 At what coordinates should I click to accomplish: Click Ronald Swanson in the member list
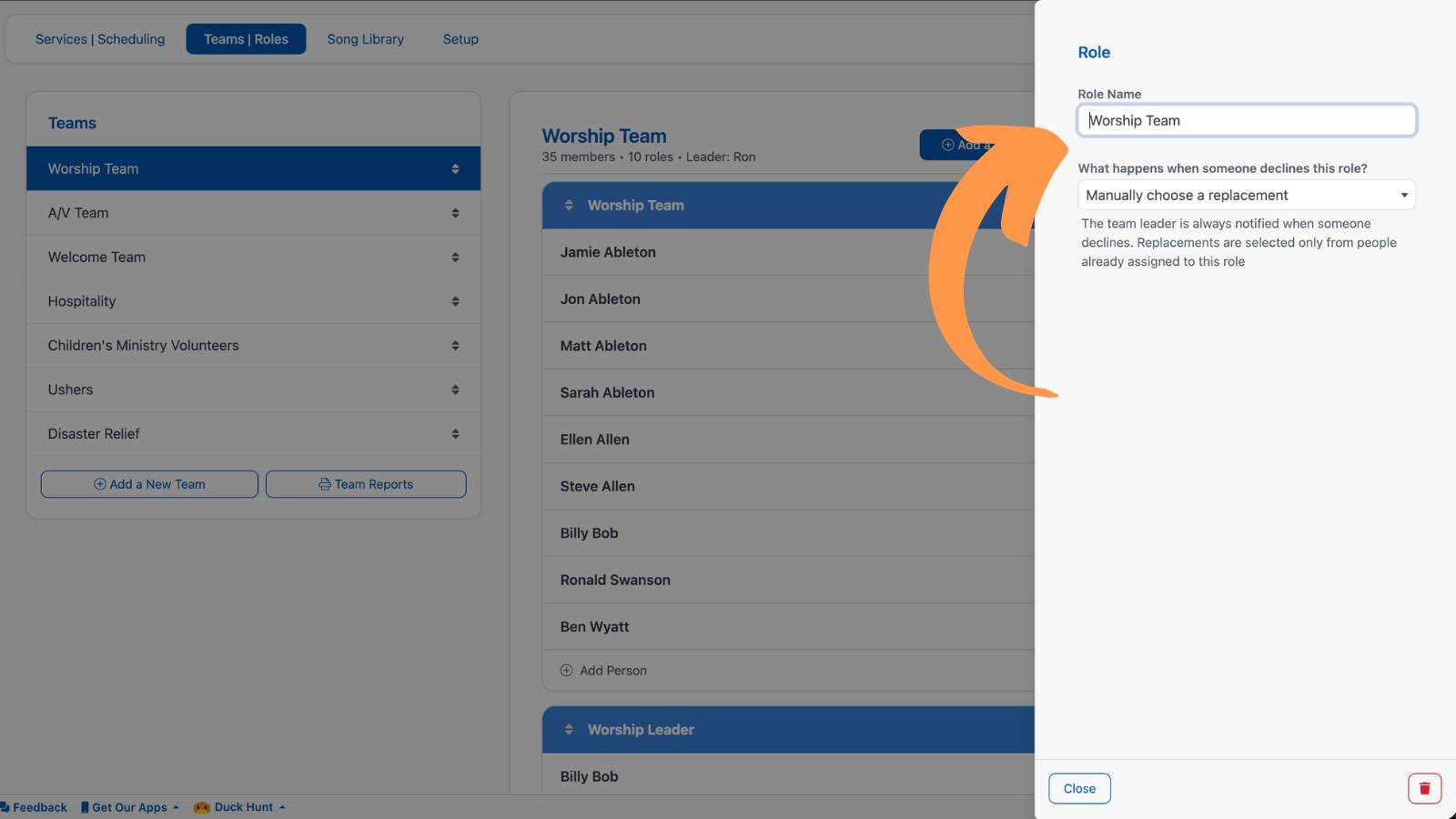coord(615,581)
